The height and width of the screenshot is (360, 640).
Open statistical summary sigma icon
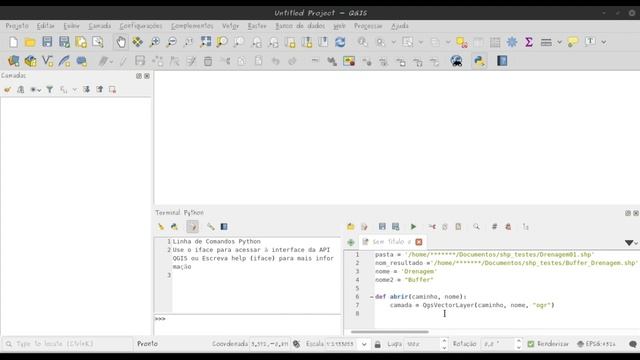[x=529, y=42]
